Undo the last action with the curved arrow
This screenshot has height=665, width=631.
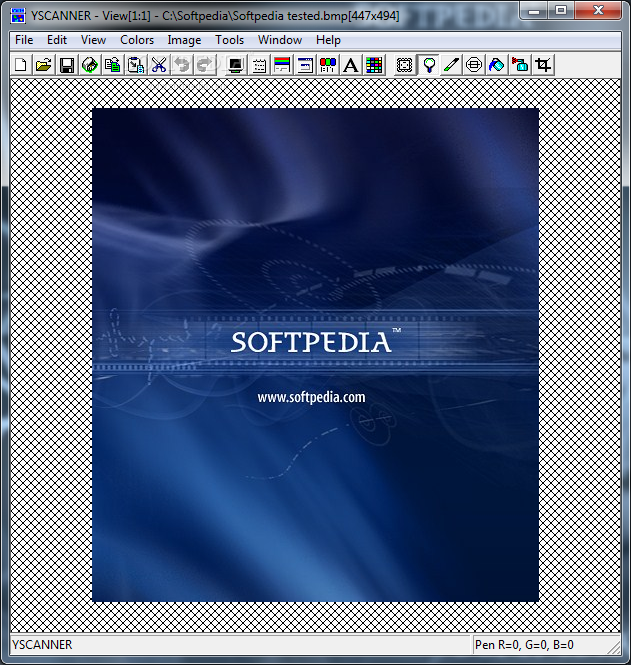coord(181,65)
